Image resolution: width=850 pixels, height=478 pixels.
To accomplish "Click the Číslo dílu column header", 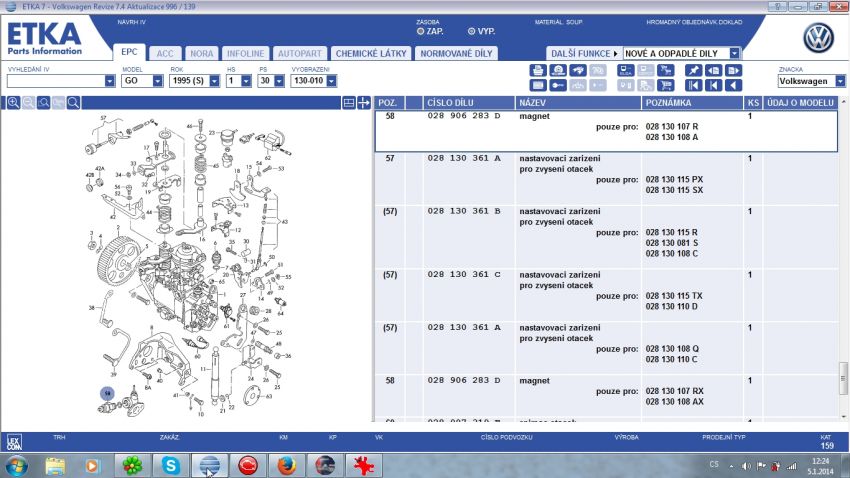I will [x=469, y=102].
